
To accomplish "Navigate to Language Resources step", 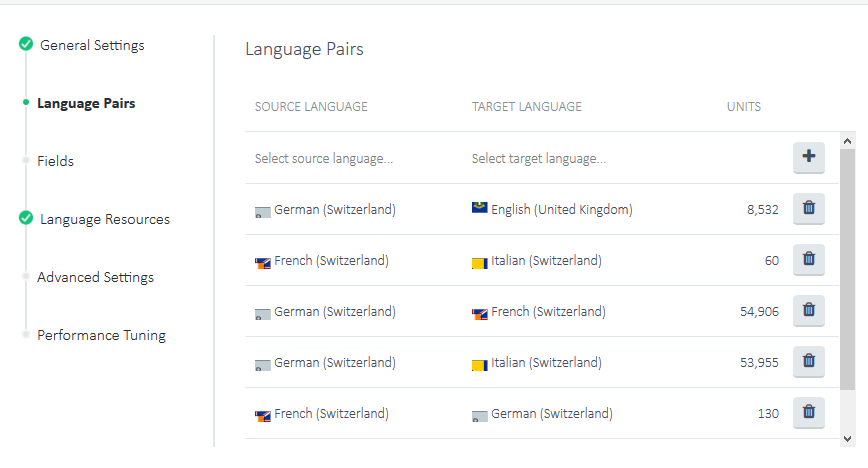I will click(x=105, y=219).
